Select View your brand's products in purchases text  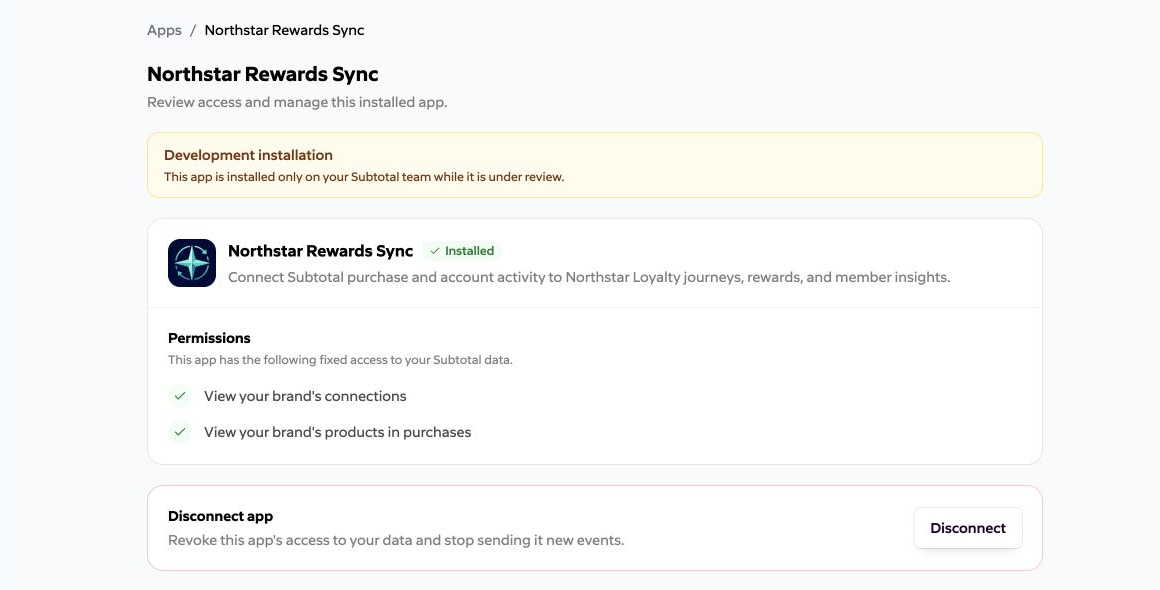(337, 432)
